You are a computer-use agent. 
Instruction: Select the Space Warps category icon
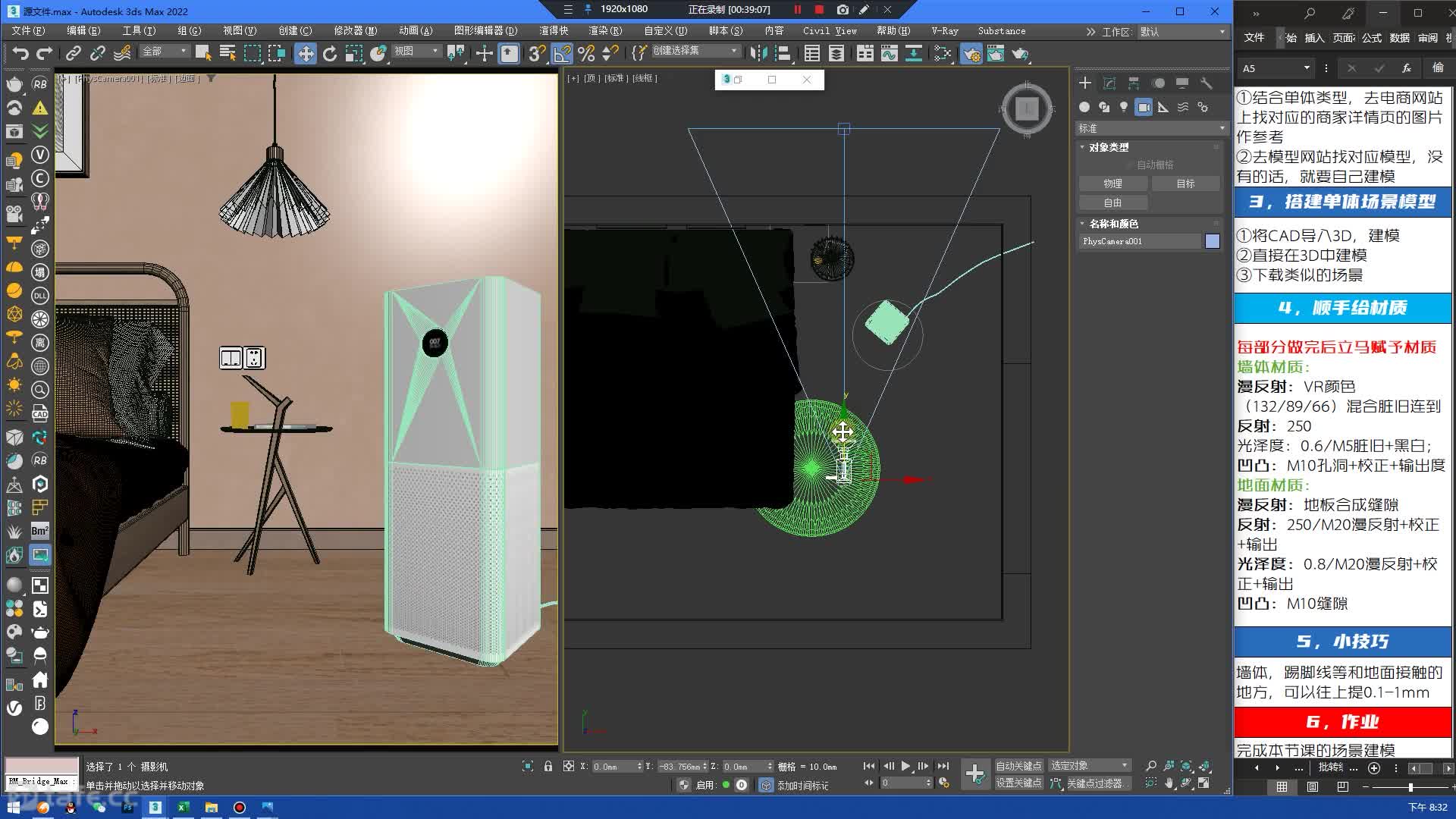(x=1183, y=107)
